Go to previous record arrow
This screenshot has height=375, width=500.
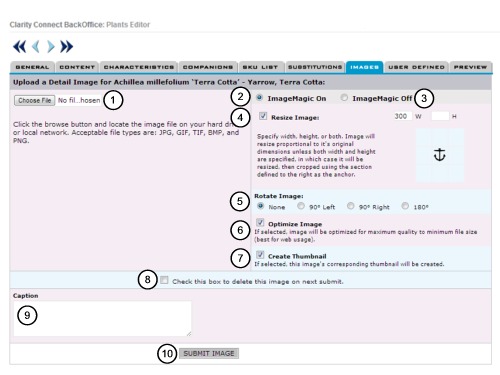click(x=36, y=47)
